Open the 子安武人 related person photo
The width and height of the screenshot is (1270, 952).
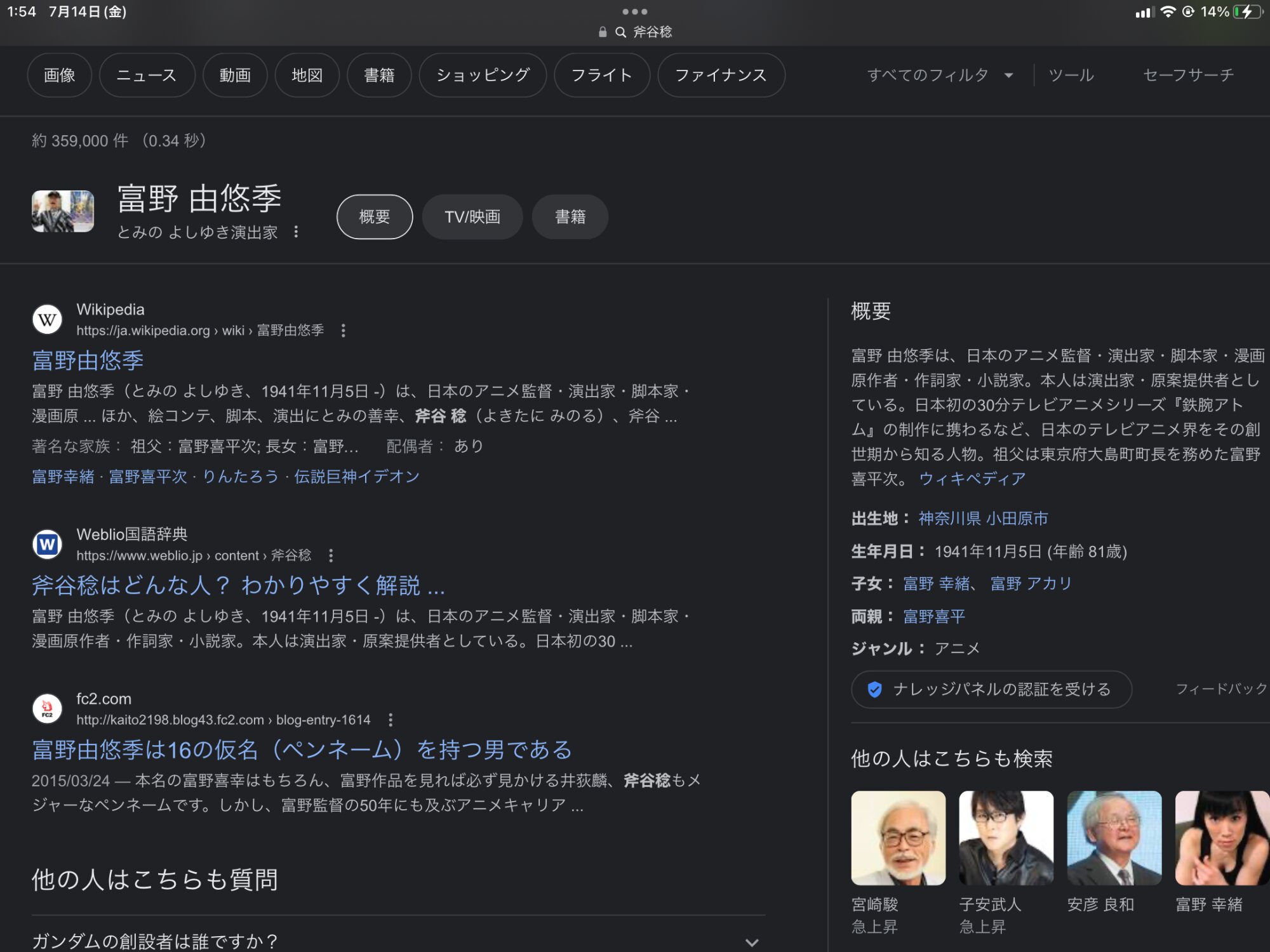[1006, 838]
